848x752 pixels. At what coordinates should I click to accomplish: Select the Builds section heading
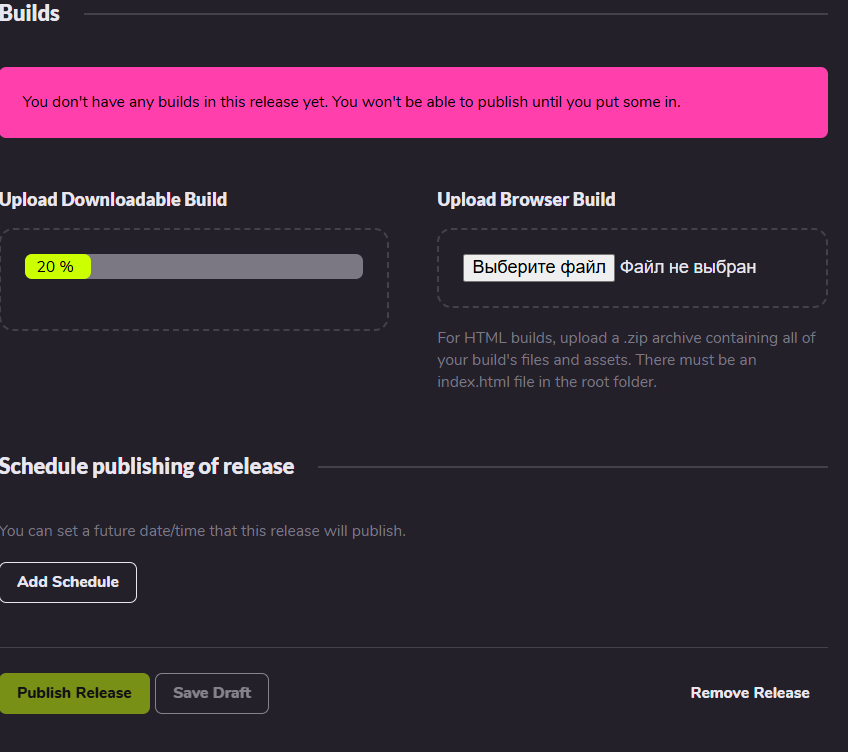point(30,14)
